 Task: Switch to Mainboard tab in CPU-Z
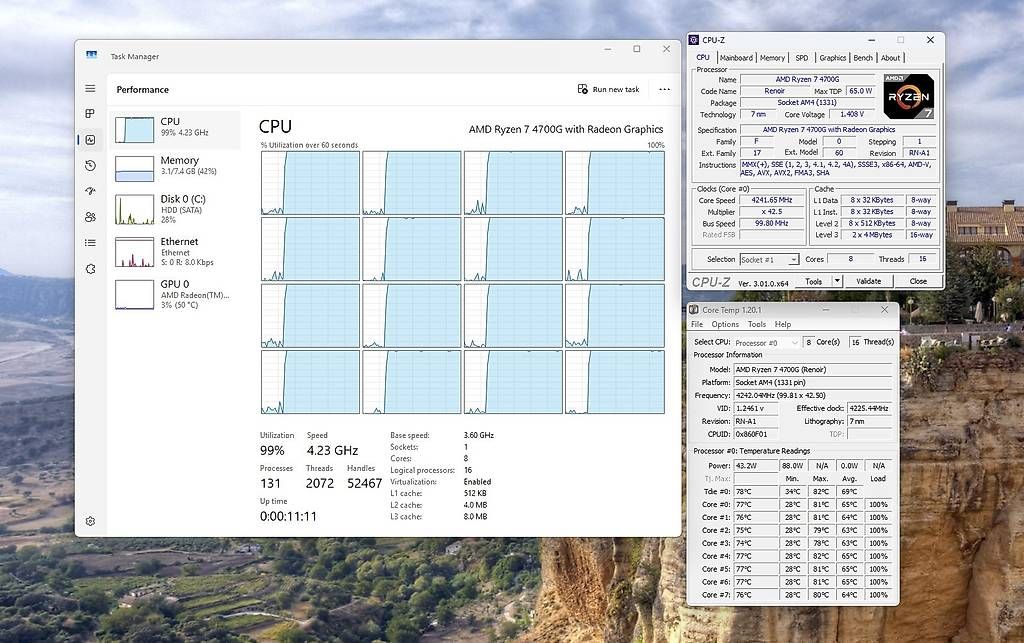pos(736,57)
